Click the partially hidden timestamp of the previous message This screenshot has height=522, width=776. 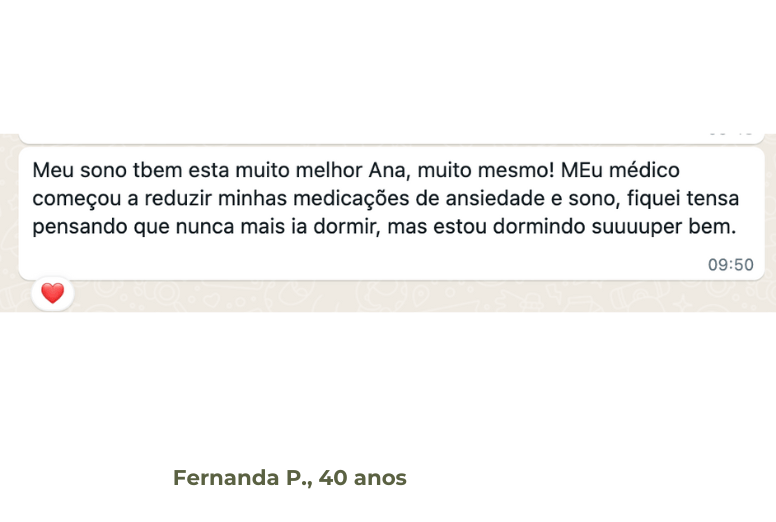[730, 135]
